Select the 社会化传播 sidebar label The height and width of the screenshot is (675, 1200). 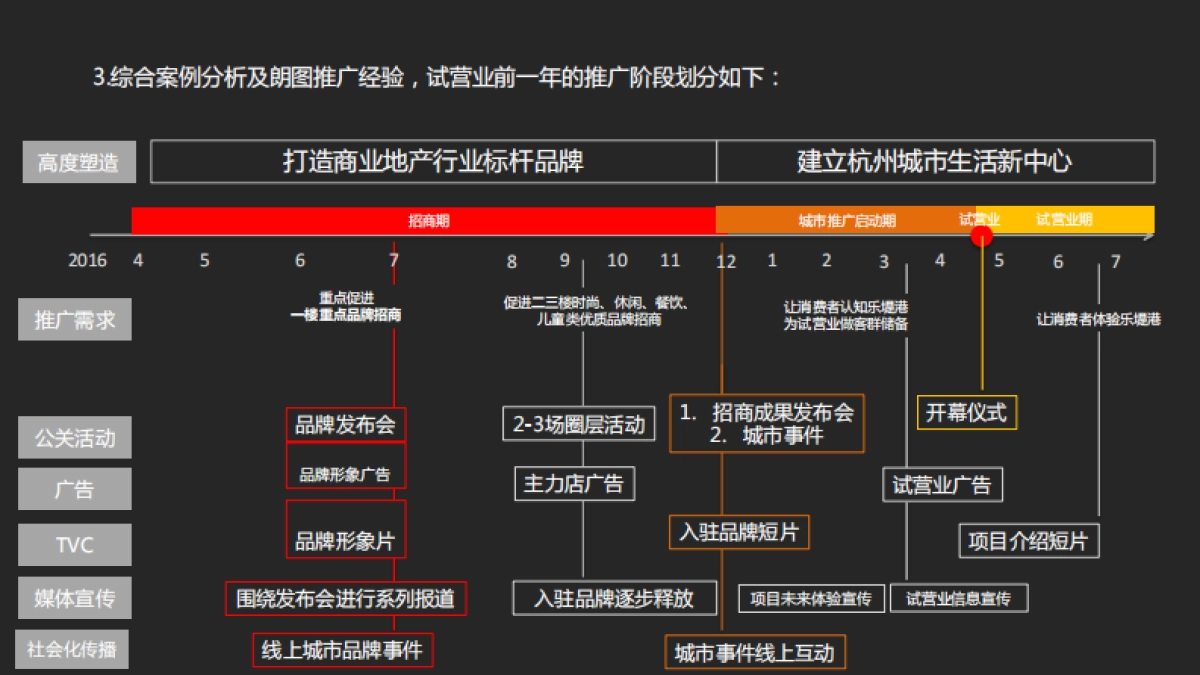75,649
